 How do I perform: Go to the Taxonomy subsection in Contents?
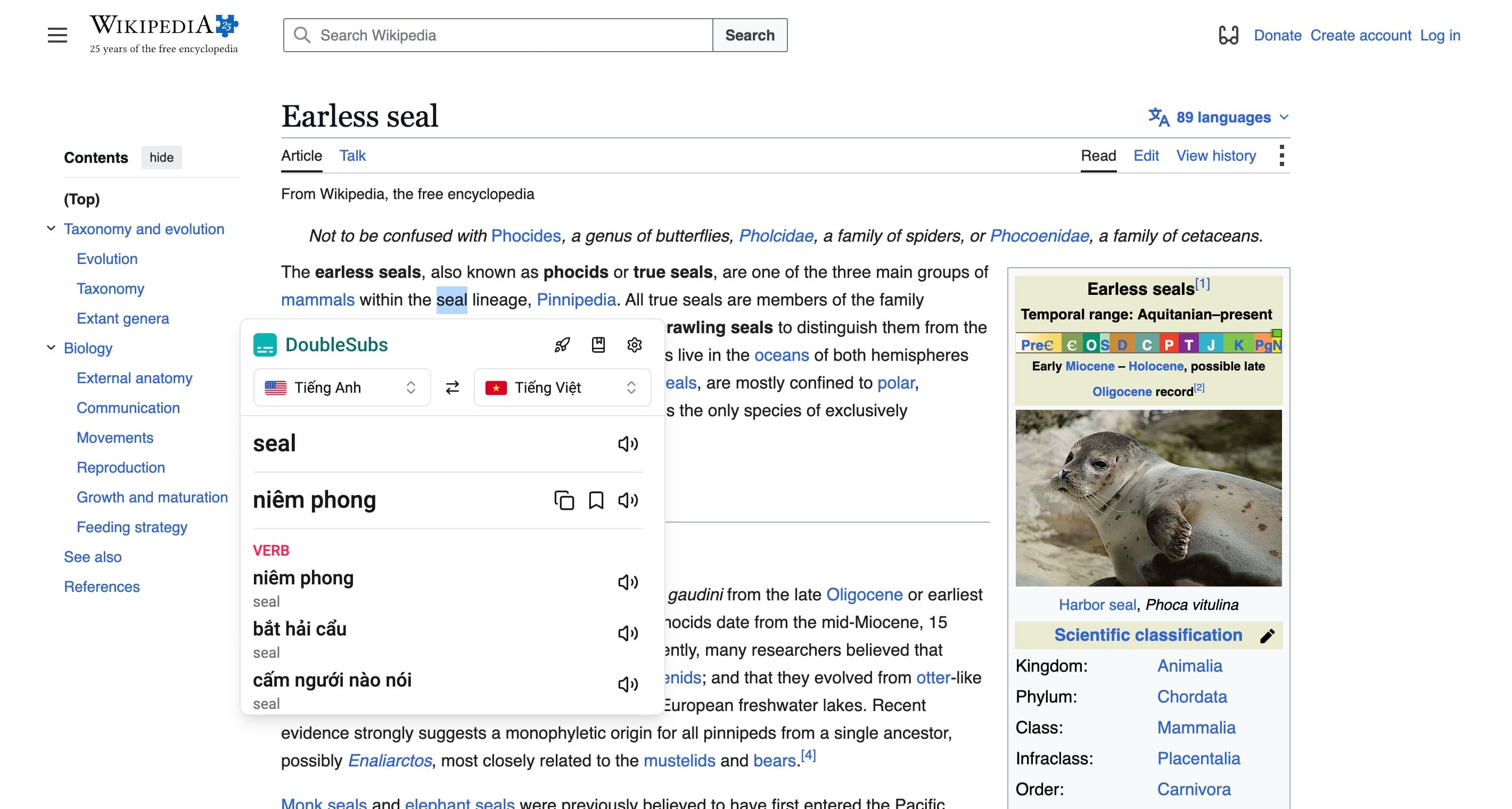point(110,288)
